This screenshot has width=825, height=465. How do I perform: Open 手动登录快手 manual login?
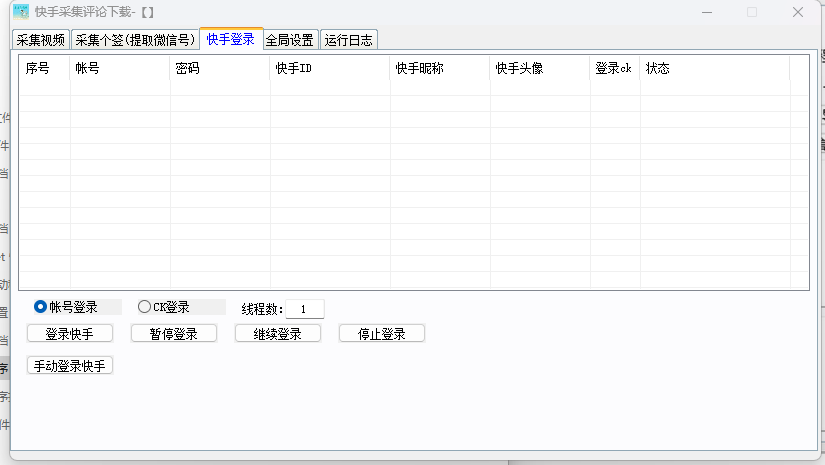(x=70, y=366)
